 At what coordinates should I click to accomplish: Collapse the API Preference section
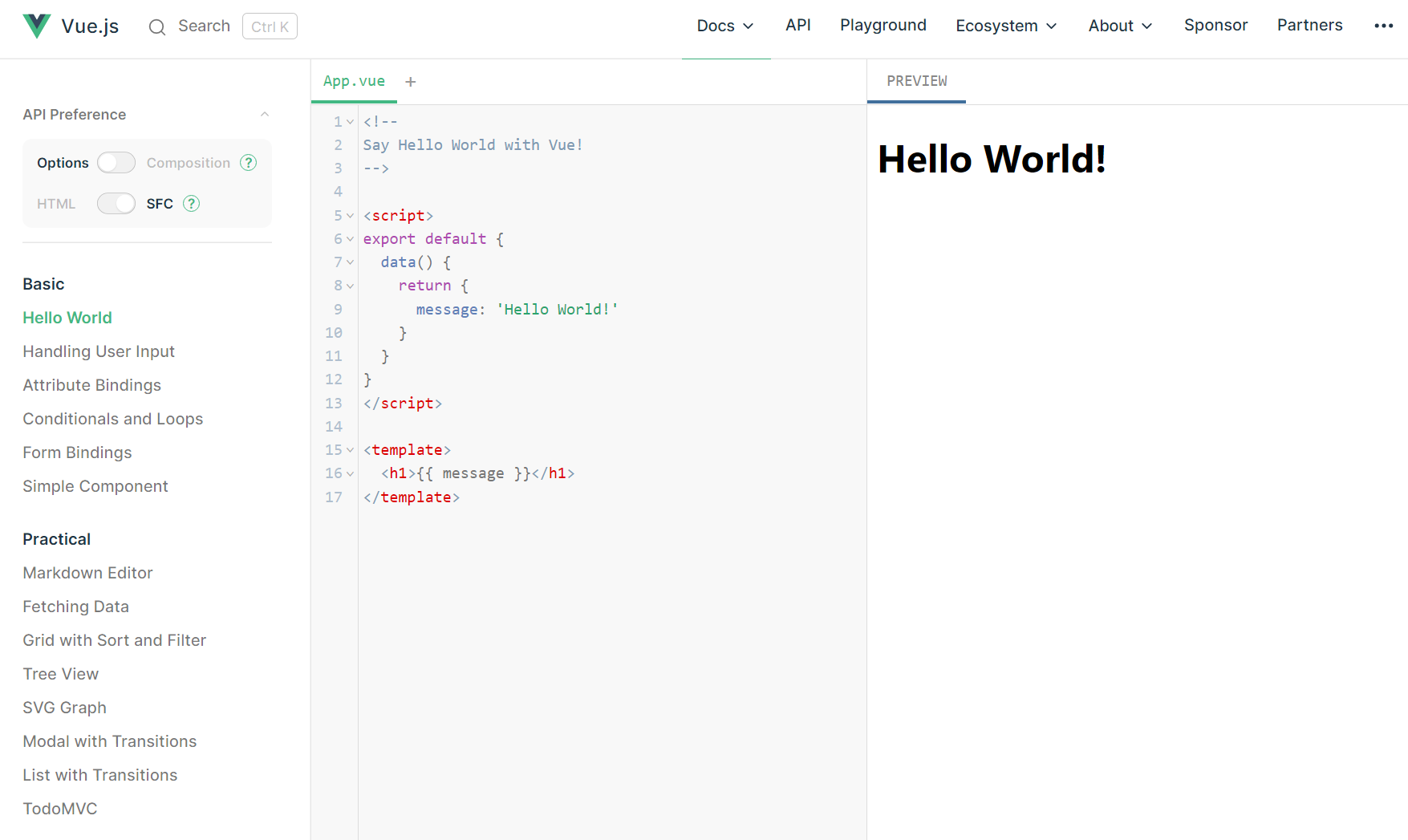265,115
